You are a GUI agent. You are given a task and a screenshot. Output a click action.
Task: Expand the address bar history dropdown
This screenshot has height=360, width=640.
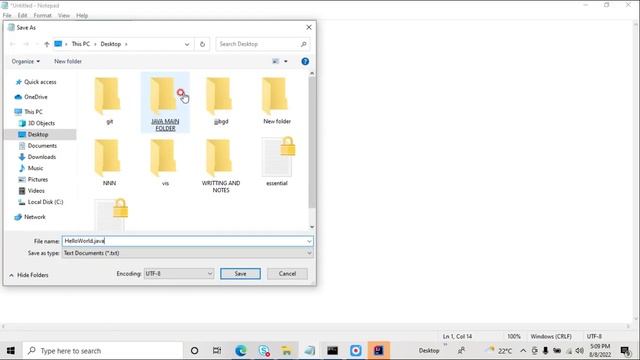[x=187, y=44]
